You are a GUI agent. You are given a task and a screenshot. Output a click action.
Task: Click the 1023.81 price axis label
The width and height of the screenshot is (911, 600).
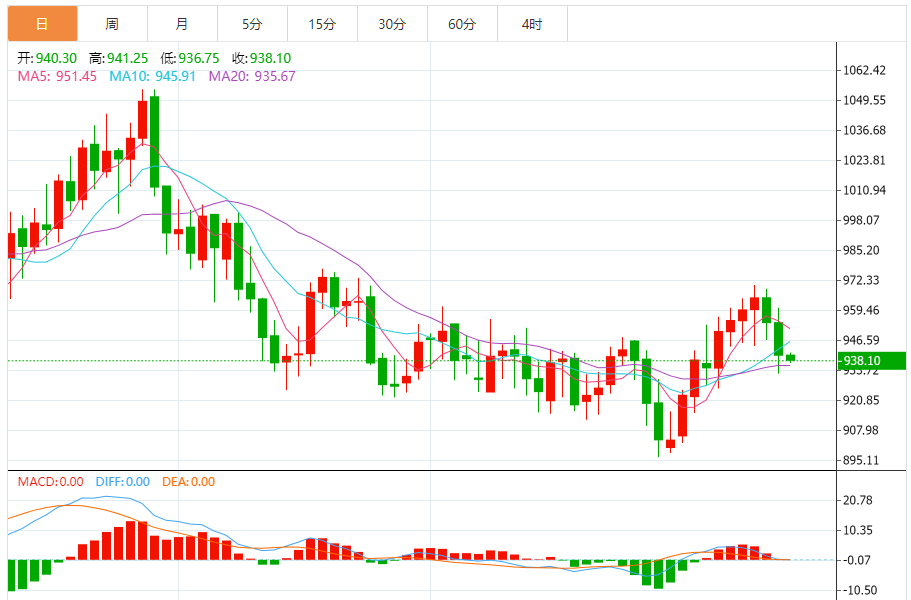(x=865, y=160)
